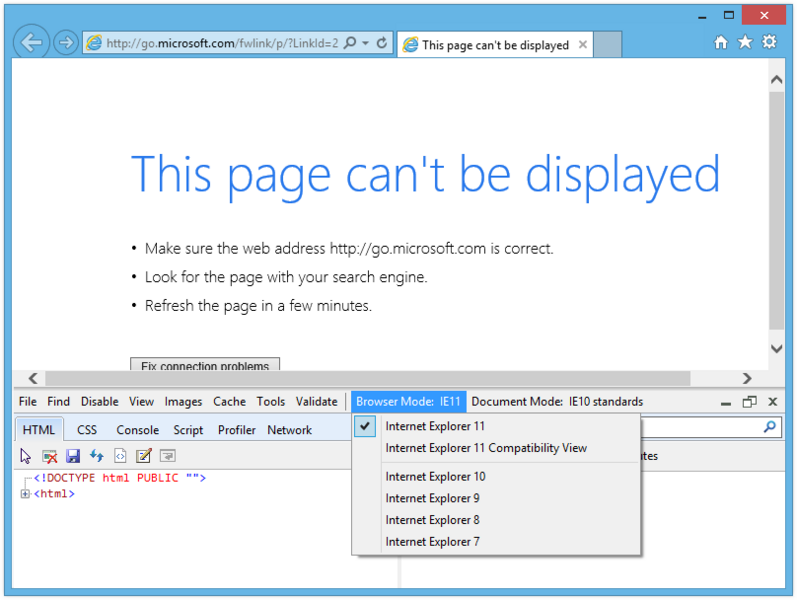This screenshot has height=600, width=797.
Task: Click the browser back arrow button
Action: pos(32,43)
